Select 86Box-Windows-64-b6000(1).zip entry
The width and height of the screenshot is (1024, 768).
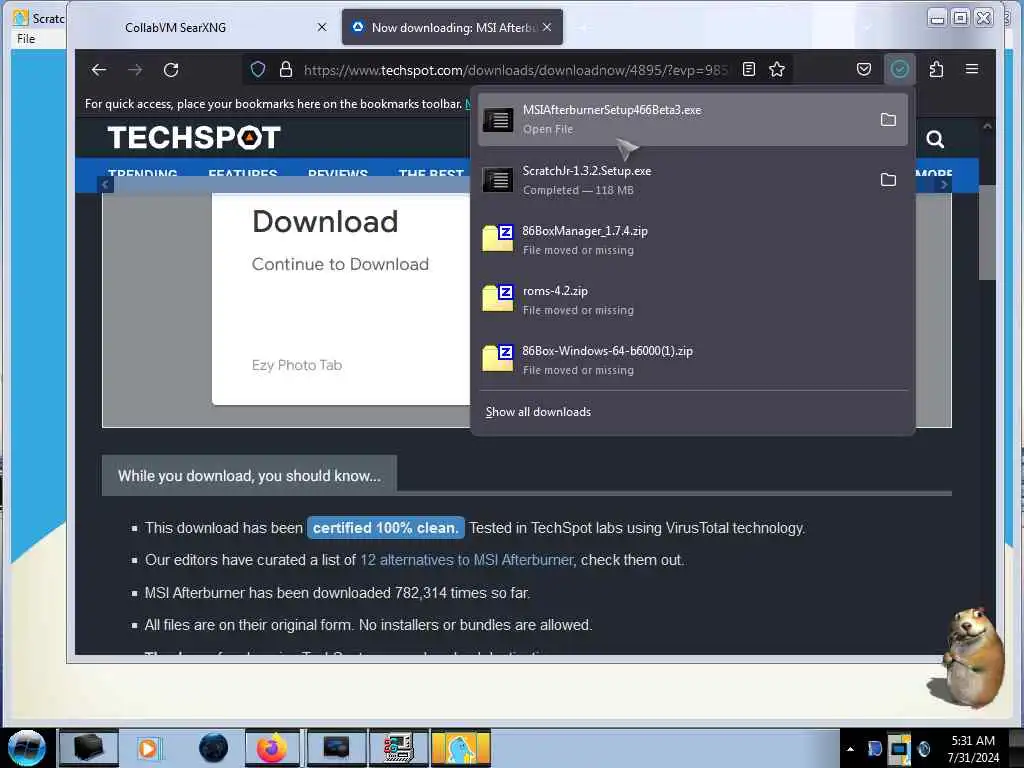click(x=692, y=360)
